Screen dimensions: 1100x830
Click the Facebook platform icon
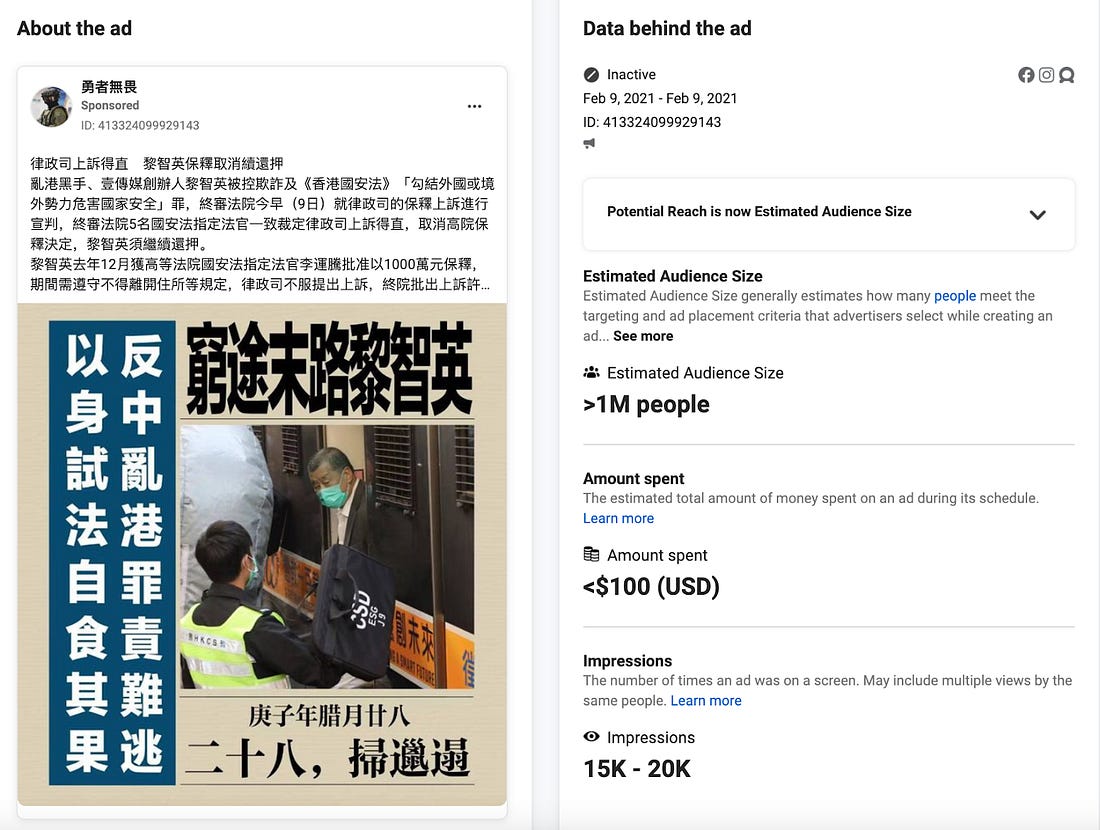click(1026, 75)
